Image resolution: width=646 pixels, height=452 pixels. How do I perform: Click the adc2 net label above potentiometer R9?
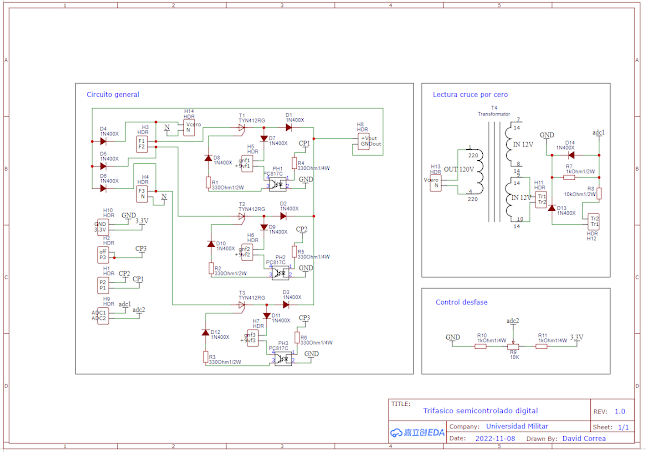(513, 321)
